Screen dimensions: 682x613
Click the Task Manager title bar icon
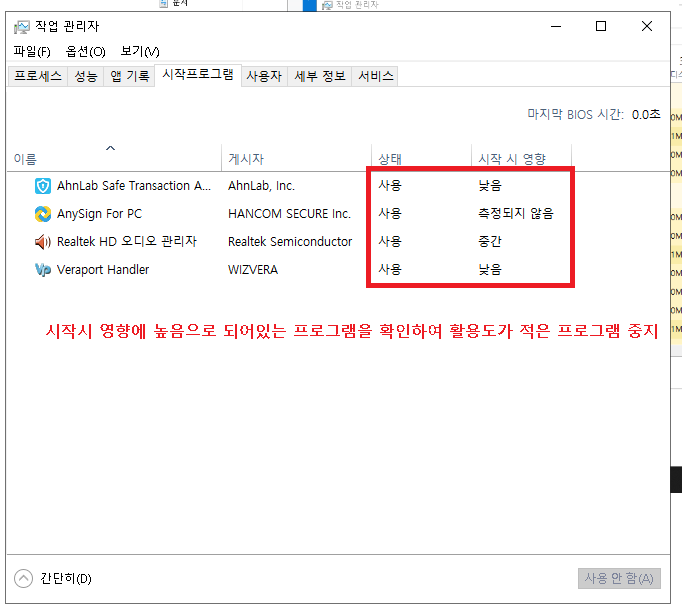(21, 27)
